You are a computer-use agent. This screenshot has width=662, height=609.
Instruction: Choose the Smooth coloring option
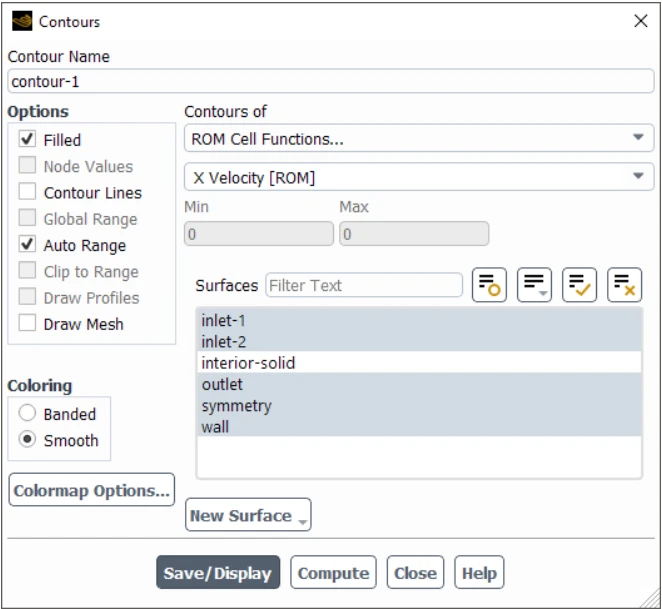pos(28,440)
